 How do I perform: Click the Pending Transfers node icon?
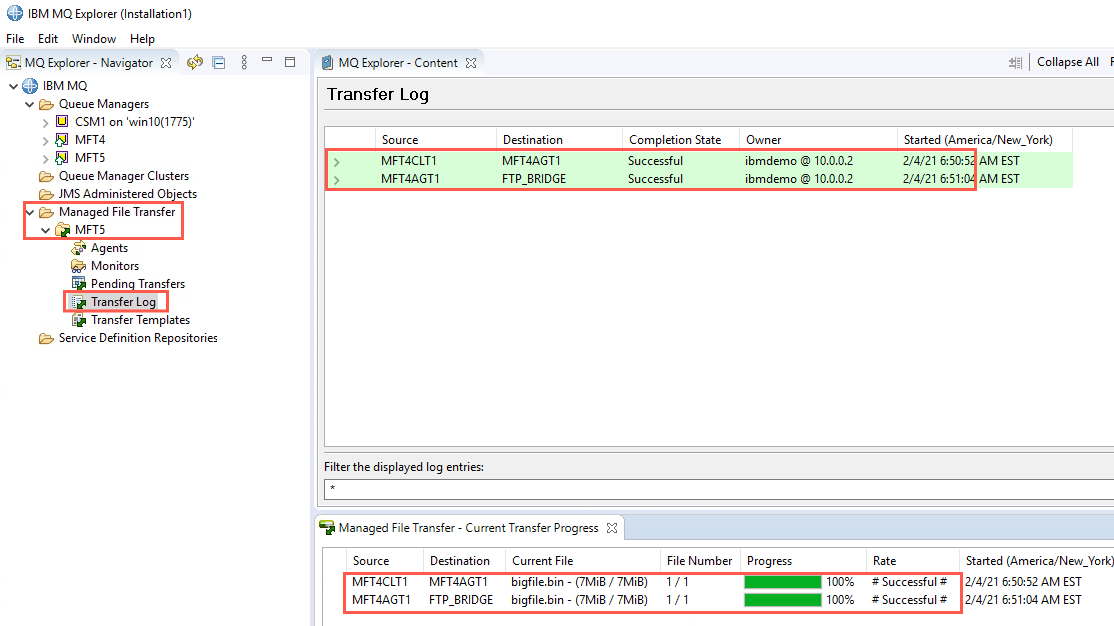click(78, 284)
